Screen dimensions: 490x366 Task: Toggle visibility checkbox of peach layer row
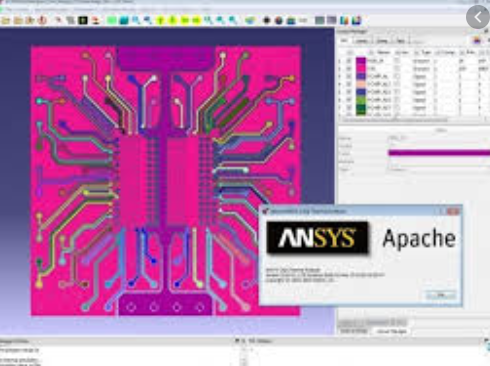pos(349,84)
